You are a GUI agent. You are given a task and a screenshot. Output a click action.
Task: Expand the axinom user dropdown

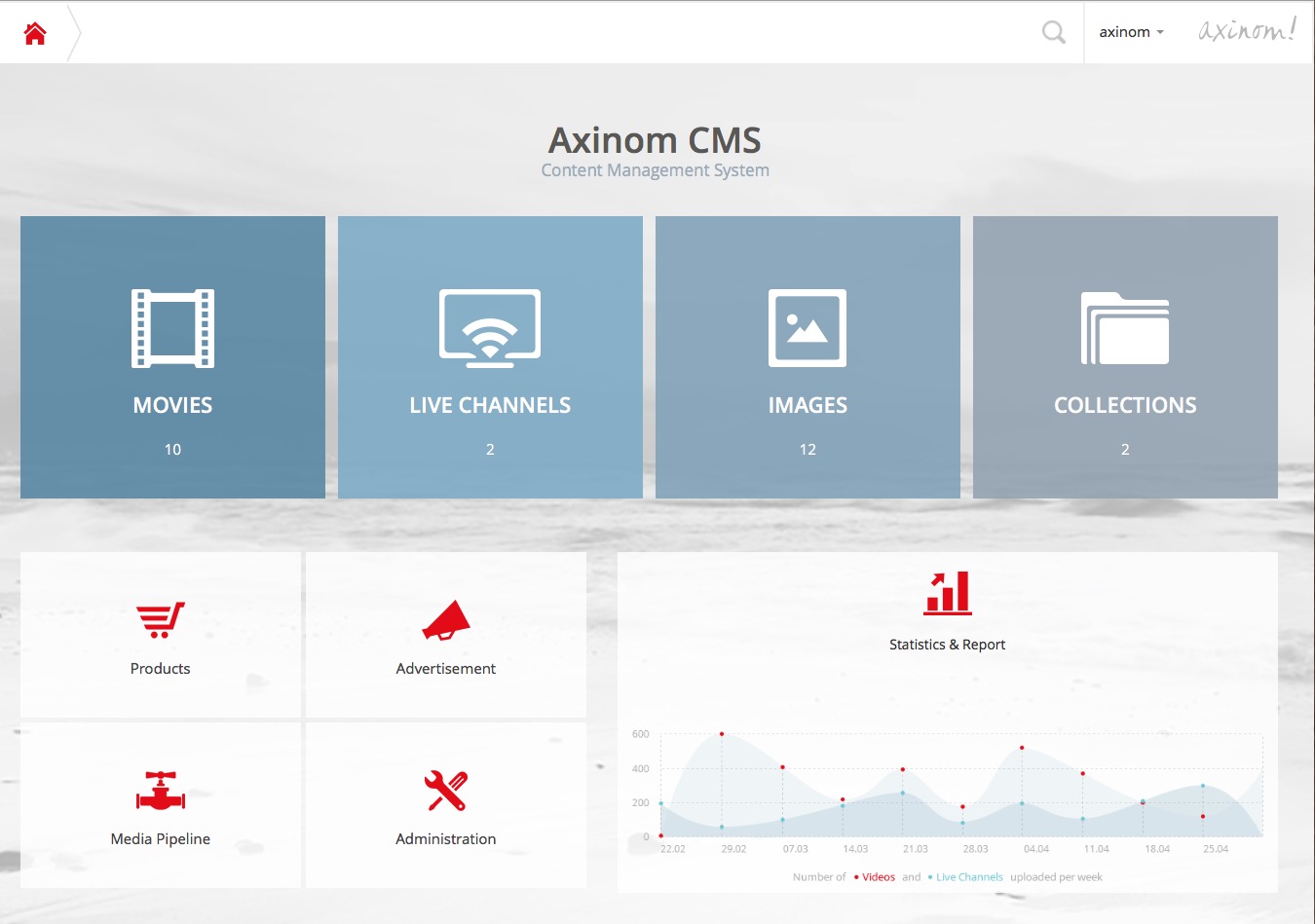click(1131, 32)
